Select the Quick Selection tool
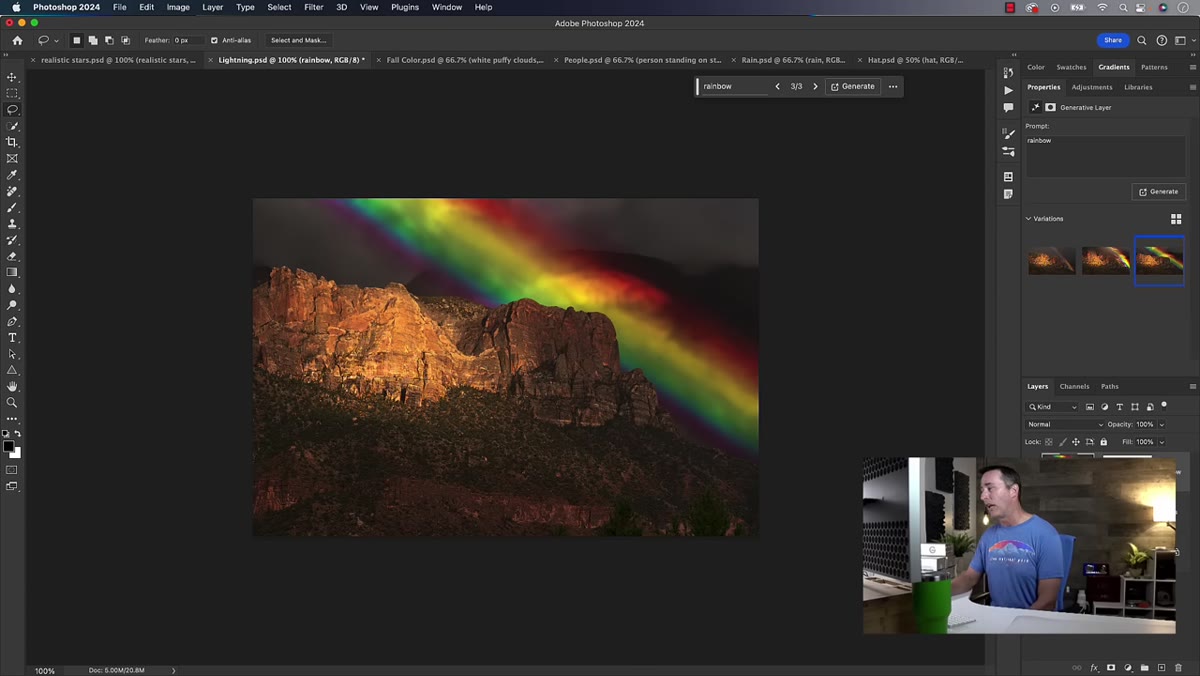The width and height of the screenshot is (1200, 676). [12, 126]
